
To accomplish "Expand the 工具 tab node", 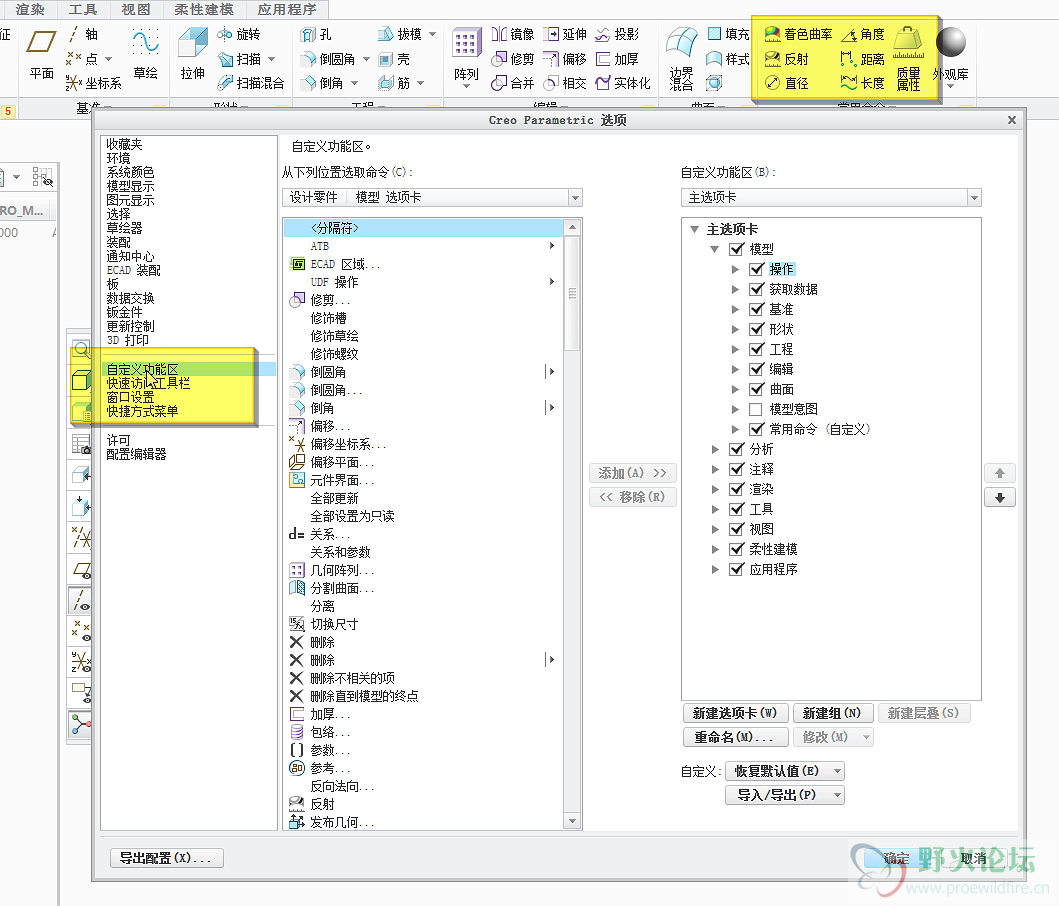I will click(x=715, y=509).
